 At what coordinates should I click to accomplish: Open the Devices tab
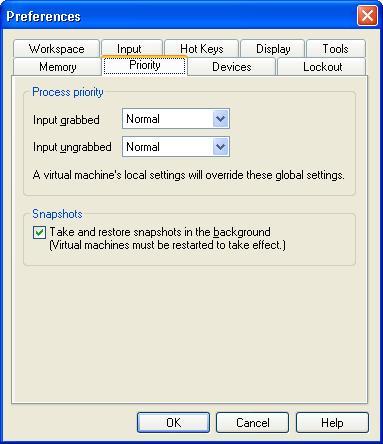231,67
